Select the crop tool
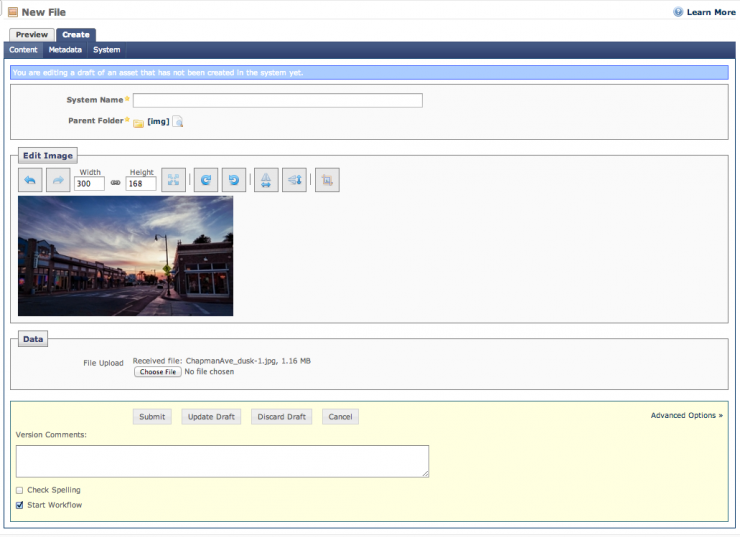The image size is (740, 537). pos(327,180)
